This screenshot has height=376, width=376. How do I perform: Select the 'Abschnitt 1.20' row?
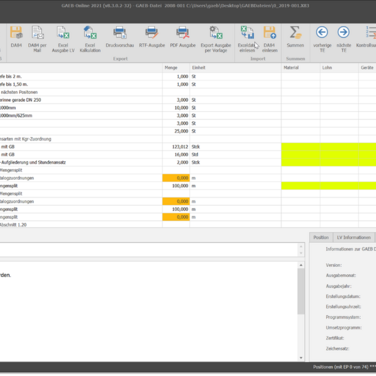point(188,225)
